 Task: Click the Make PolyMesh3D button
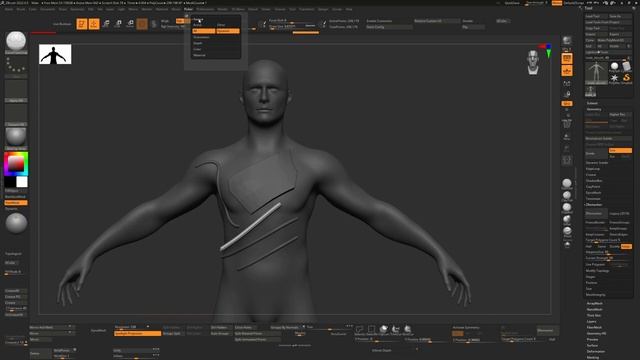click(614, 40)
